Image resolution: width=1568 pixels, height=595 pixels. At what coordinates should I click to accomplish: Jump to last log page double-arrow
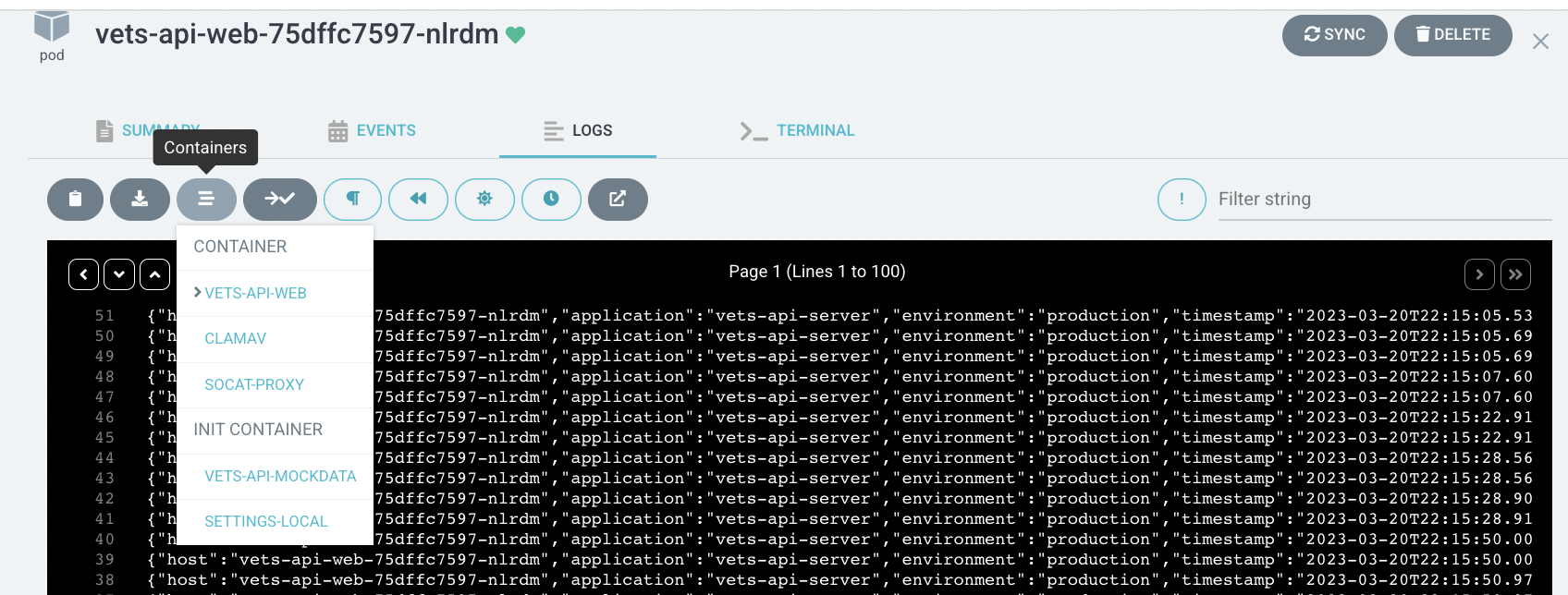[x=1515, y=274]
